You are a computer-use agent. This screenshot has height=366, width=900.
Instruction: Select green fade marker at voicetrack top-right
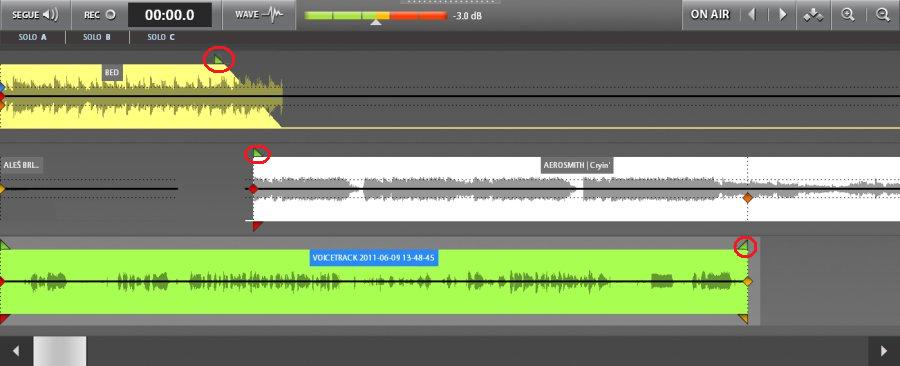[x=743, y=246]
